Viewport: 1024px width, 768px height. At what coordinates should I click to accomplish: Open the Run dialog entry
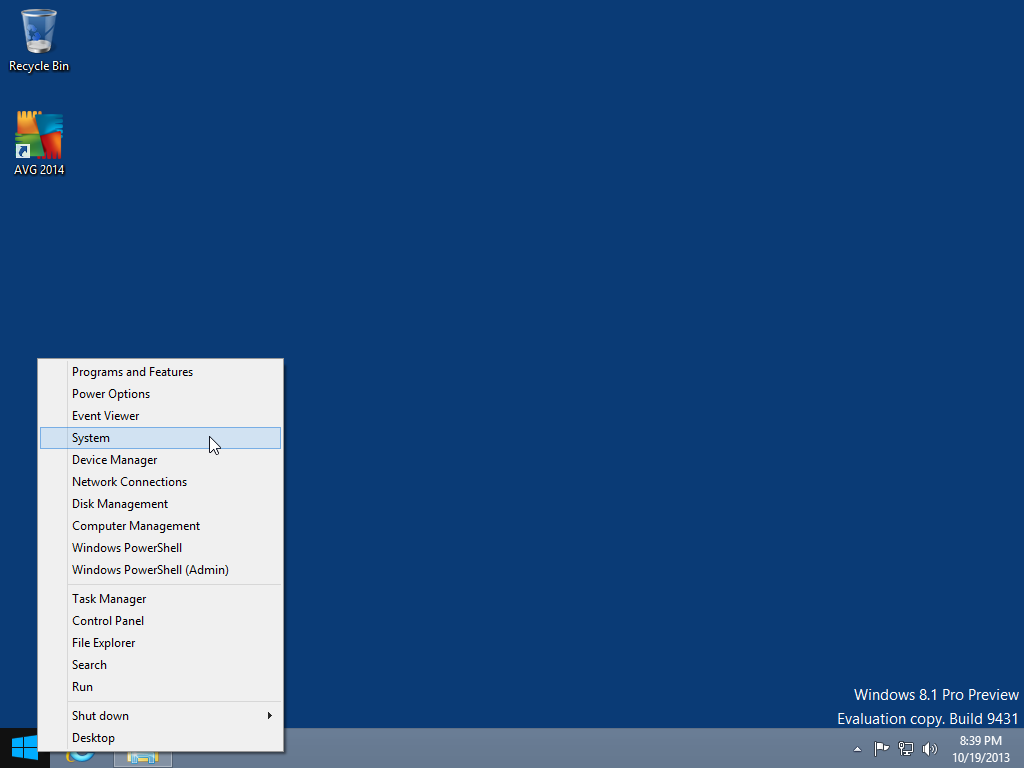point(160,687)
